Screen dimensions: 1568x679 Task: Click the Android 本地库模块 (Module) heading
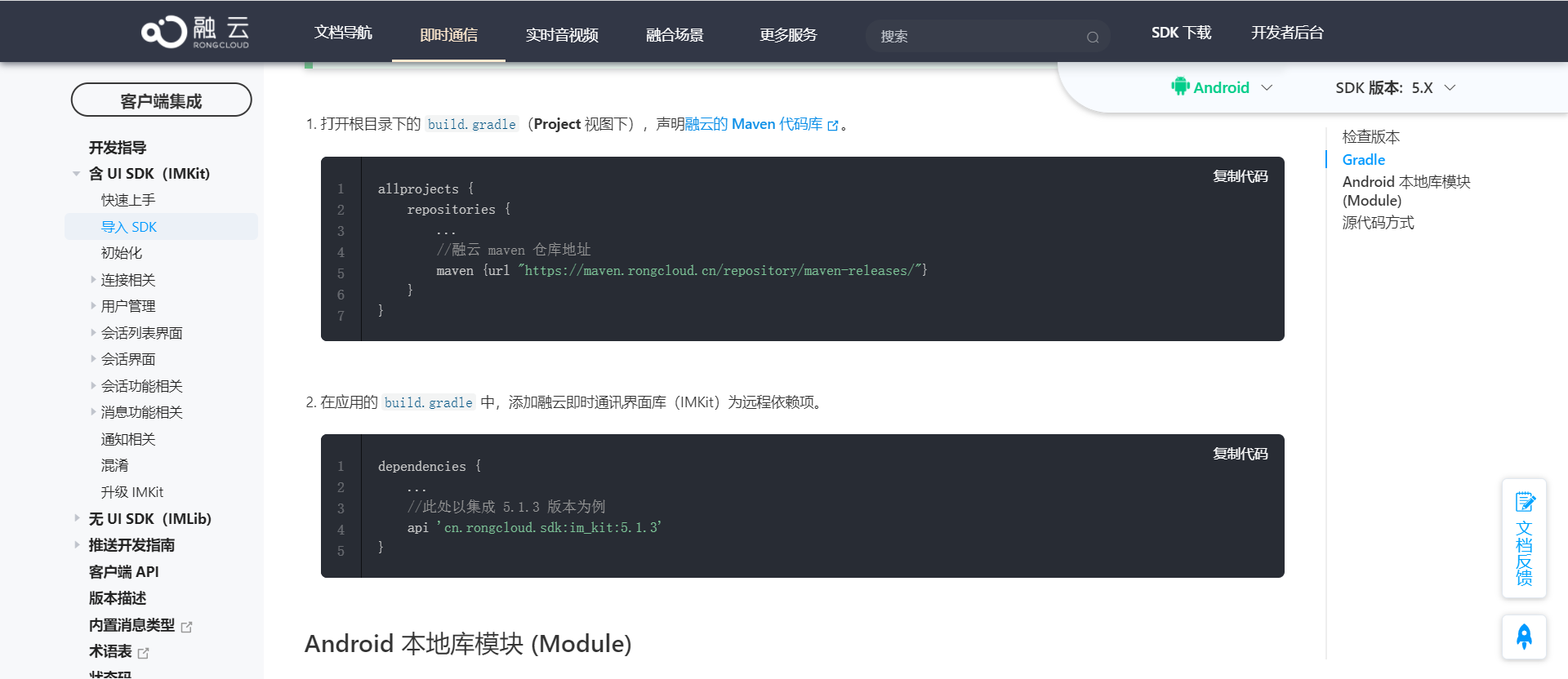click(468, 644)
